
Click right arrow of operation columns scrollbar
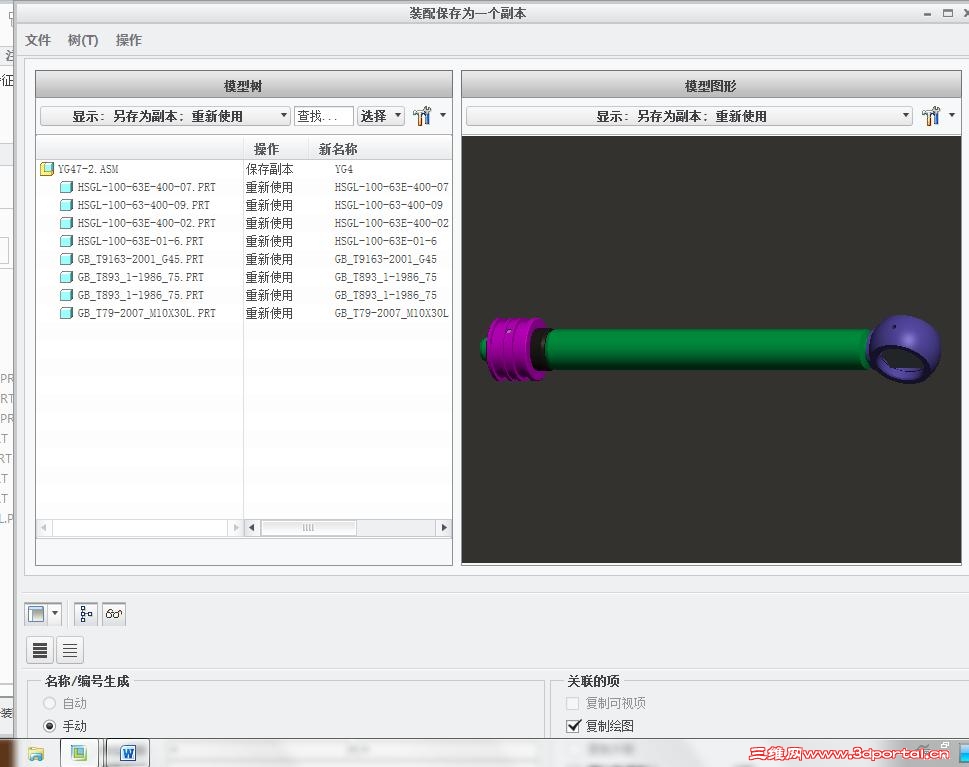point(444,527)
